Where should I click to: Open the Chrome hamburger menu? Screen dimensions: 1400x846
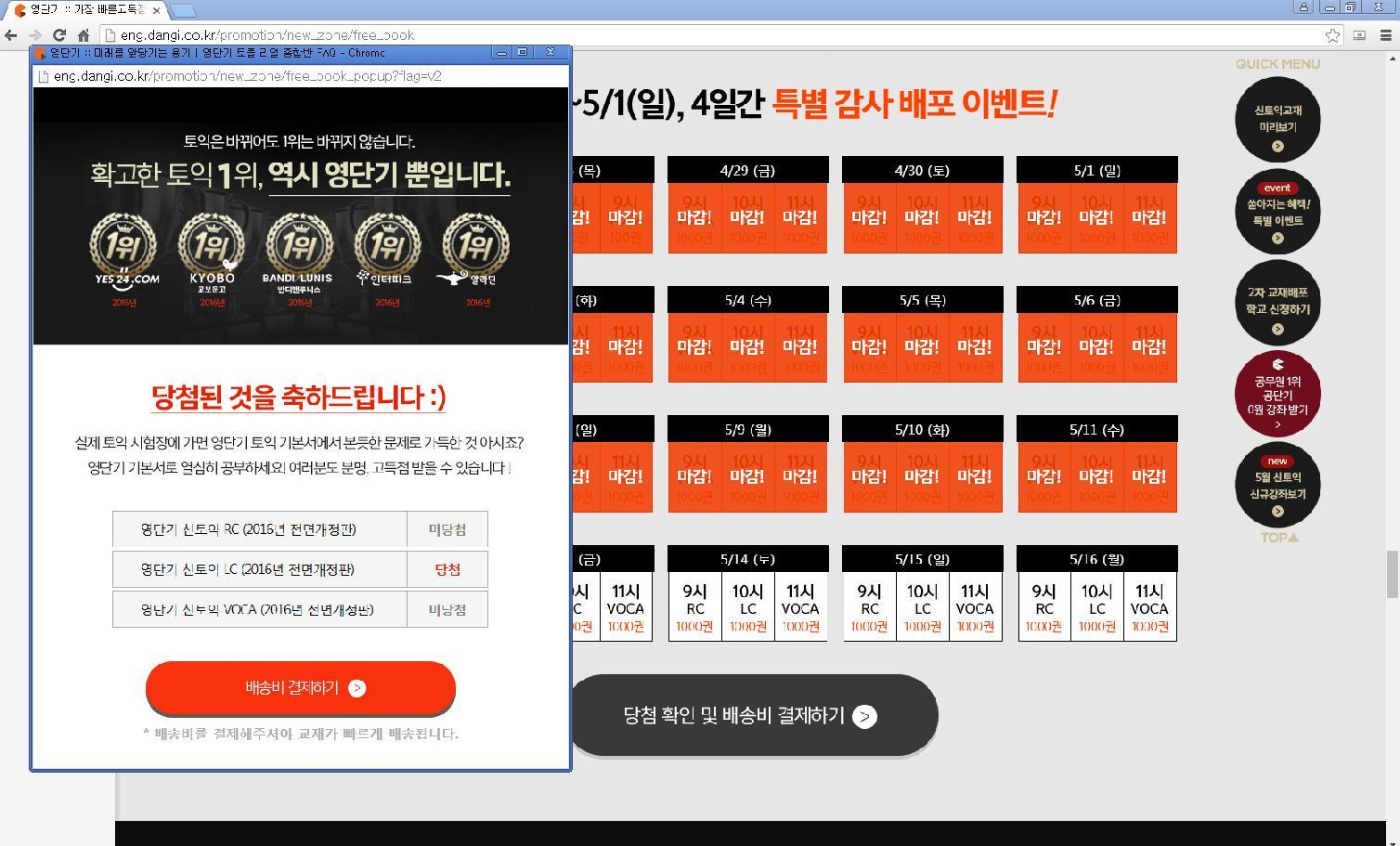(1386, 35)
